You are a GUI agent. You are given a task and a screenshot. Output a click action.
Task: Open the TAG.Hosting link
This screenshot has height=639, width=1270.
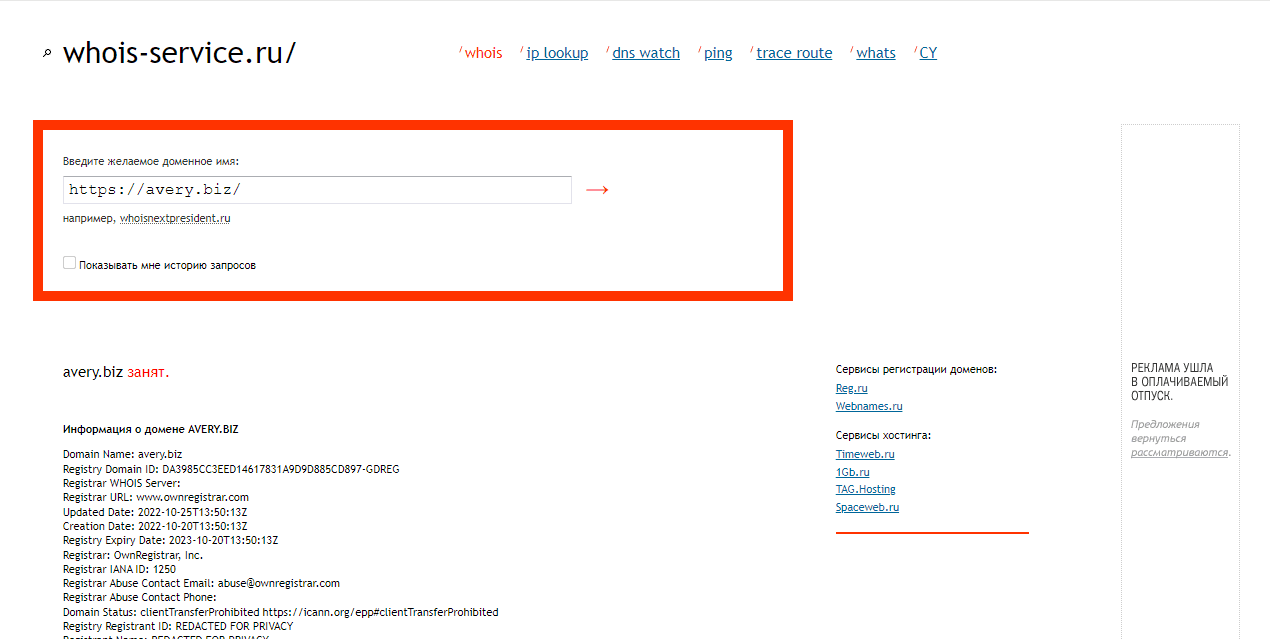tap(865, 489)
